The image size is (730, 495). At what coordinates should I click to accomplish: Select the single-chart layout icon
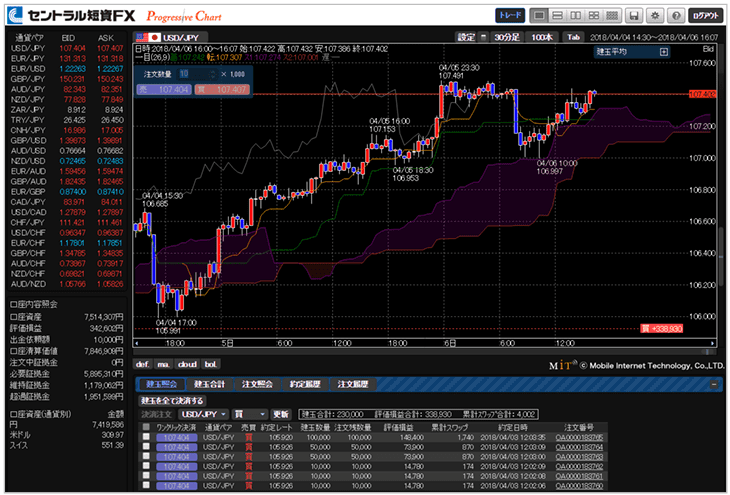click(x=539, y=16)
